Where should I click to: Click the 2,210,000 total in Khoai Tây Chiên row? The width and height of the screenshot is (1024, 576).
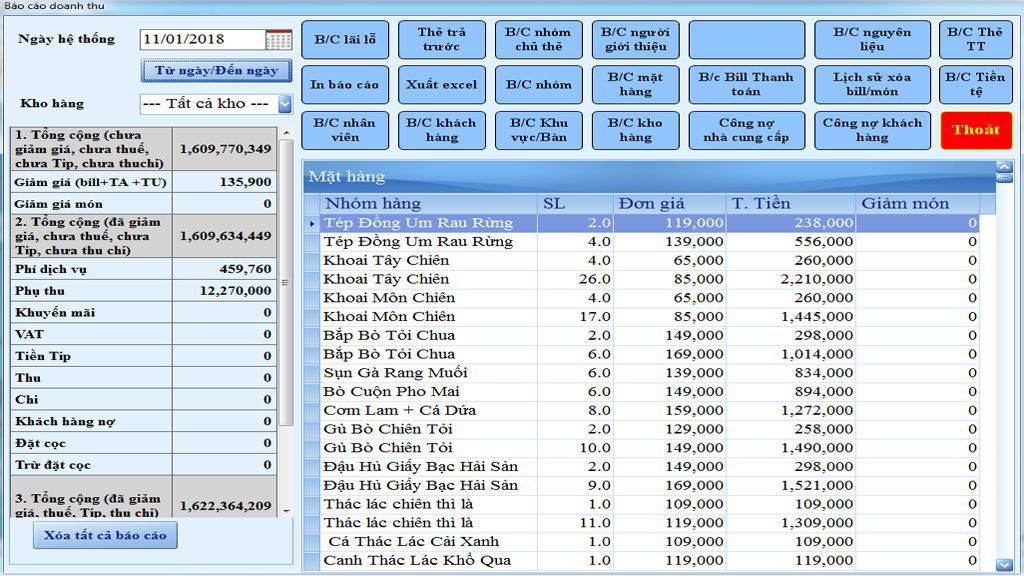pos(816,280)
